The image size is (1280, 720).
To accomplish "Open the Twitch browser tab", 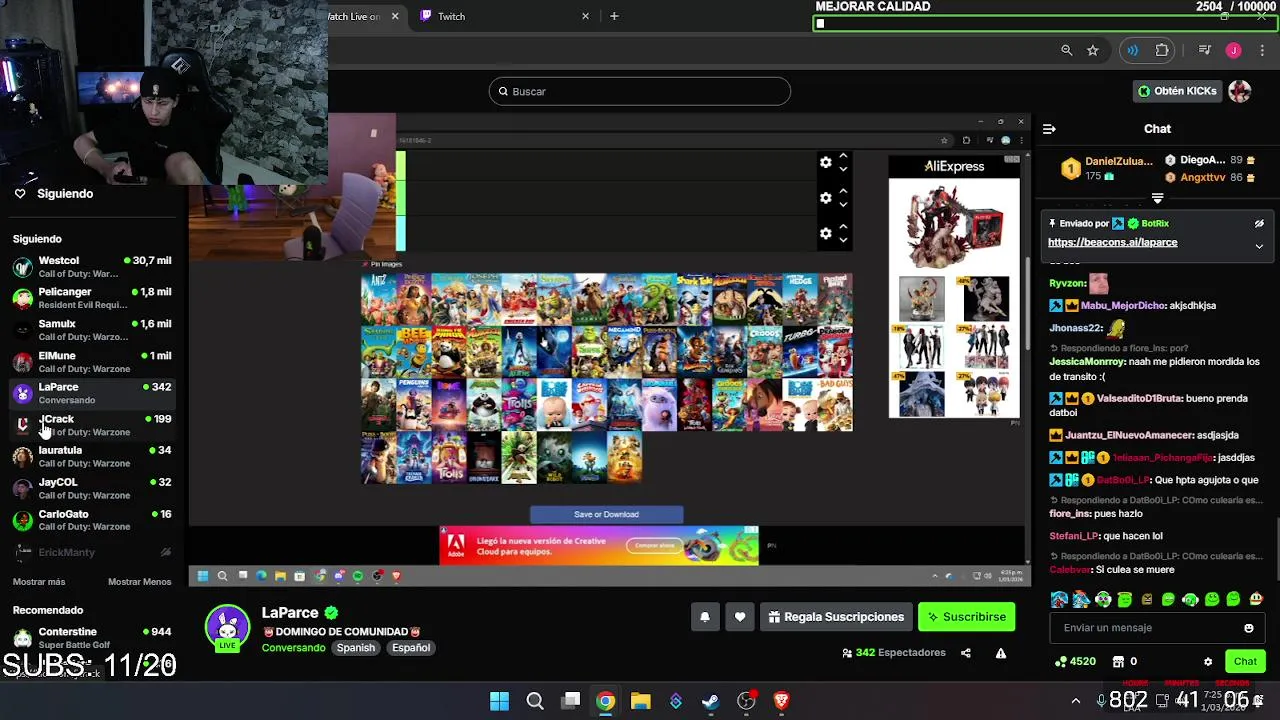I will (x=505, y=16).
